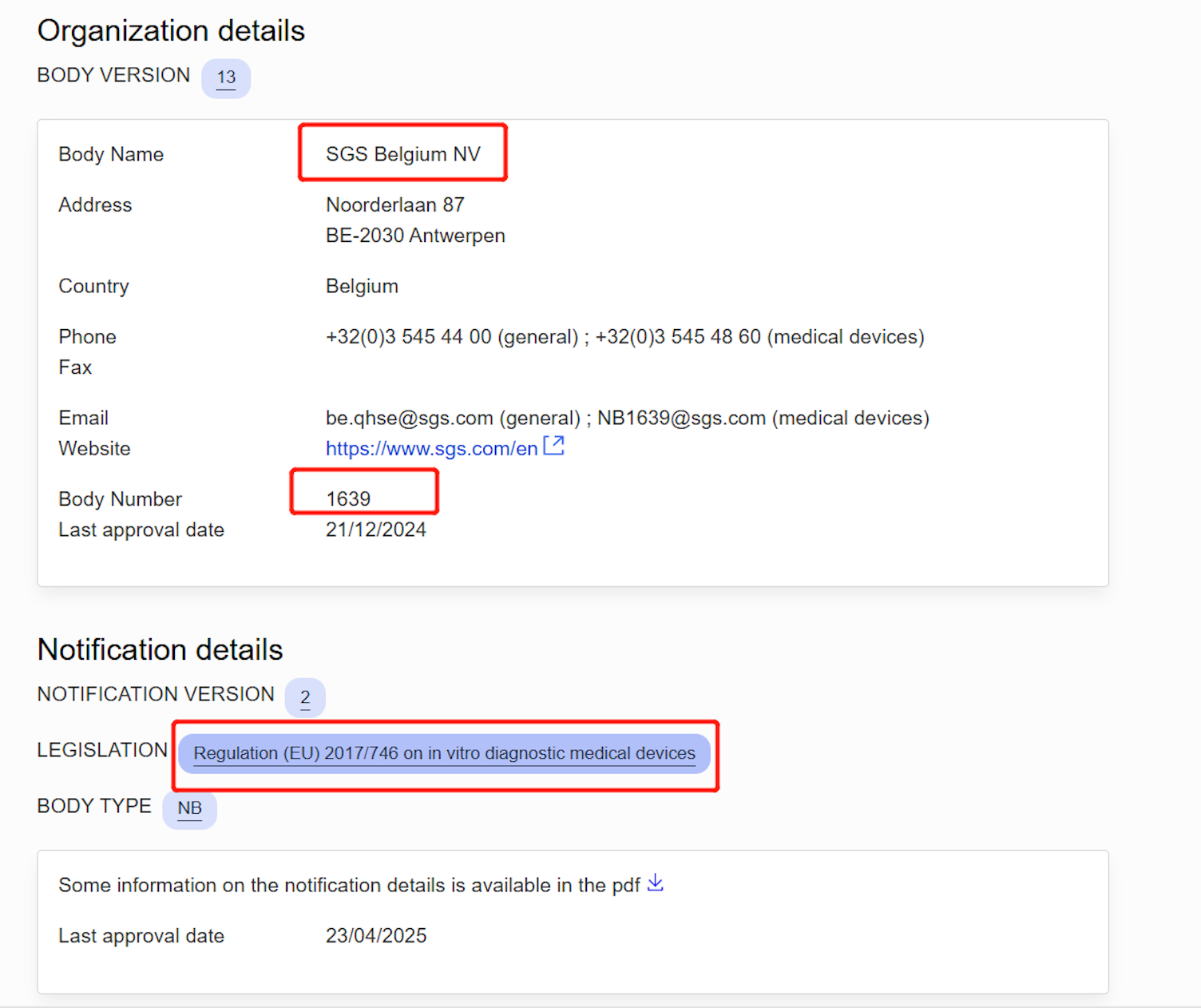Click the Notification details heading
The width and height of the screenshot is (1201, 1008).
(160, 649)
